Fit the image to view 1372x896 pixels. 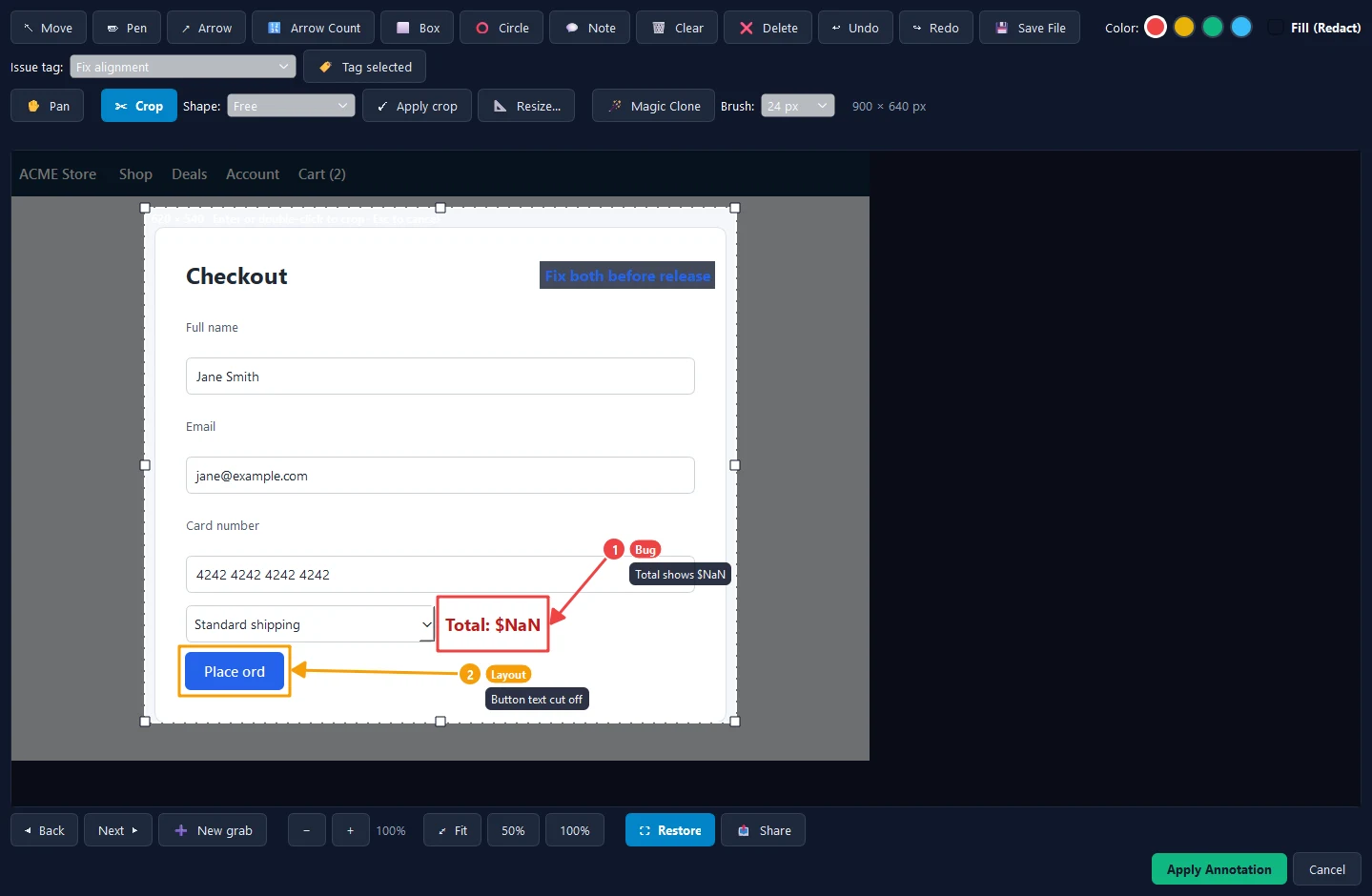tap(452, 830)
